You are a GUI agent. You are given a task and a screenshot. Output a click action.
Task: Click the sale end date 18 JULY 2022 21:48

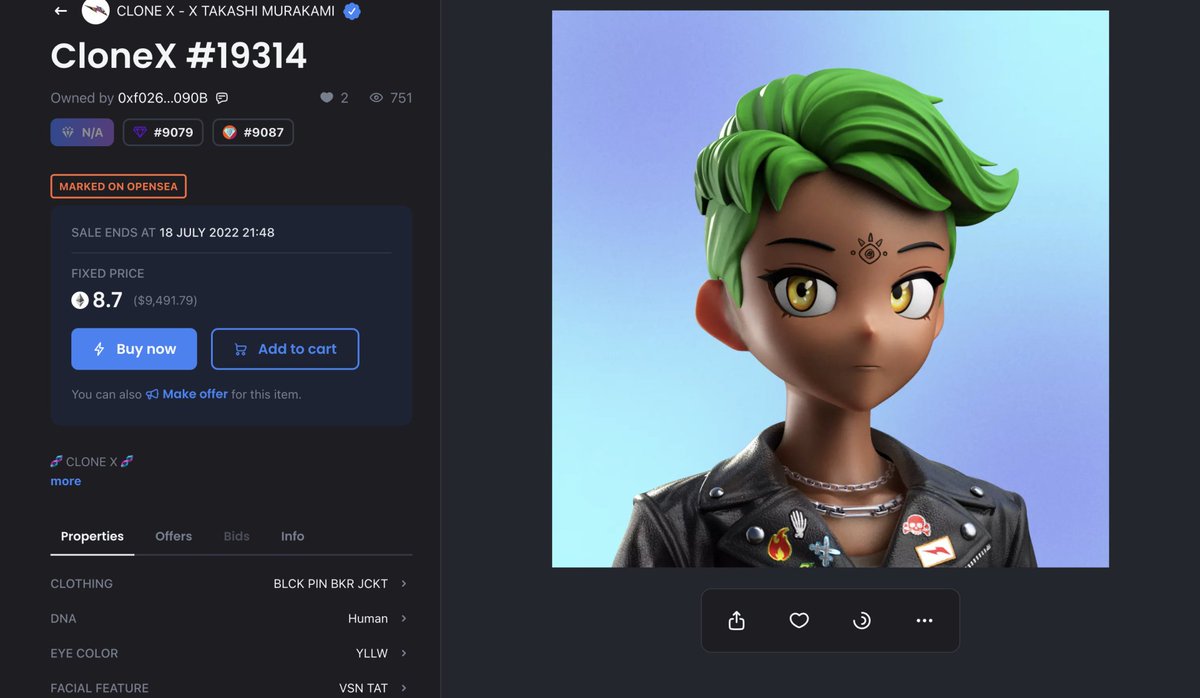217,232
